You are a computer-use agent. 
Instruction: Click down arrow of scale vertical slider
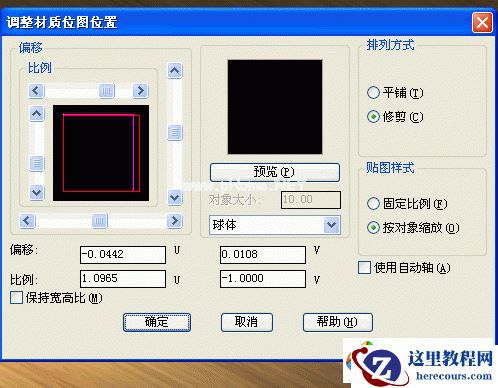[x=37, y=192]
